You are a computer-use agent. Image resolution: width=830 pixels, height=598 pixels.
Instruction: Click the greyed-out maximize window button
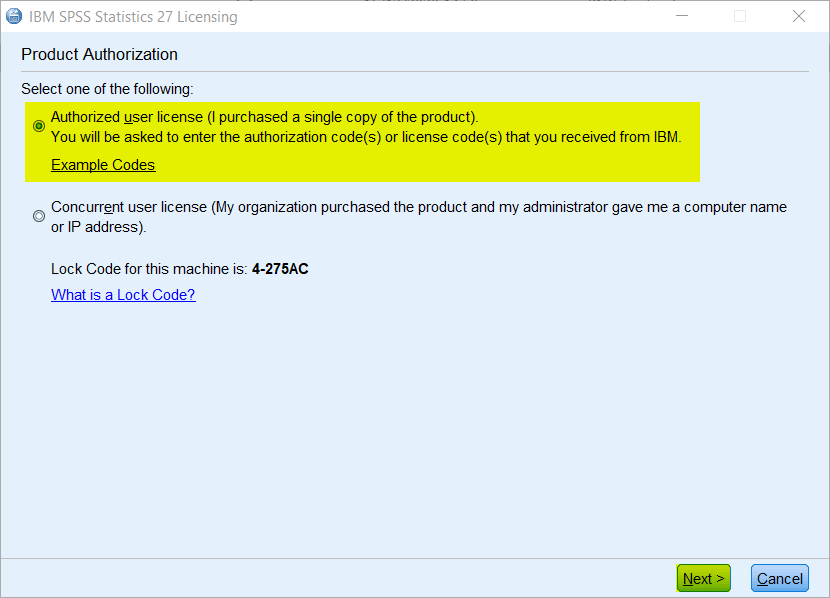pos(740,16)
